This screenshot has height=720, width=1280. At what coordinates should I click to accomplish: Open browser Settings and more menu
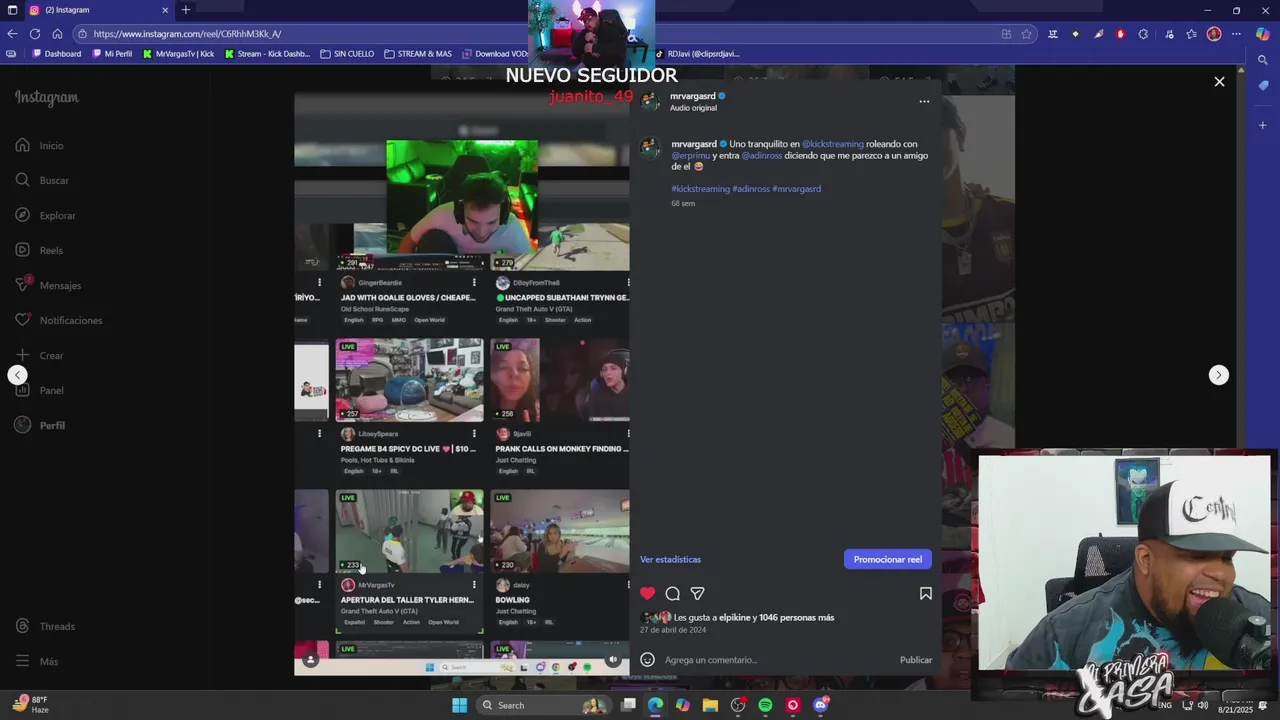coord(1237,34)
